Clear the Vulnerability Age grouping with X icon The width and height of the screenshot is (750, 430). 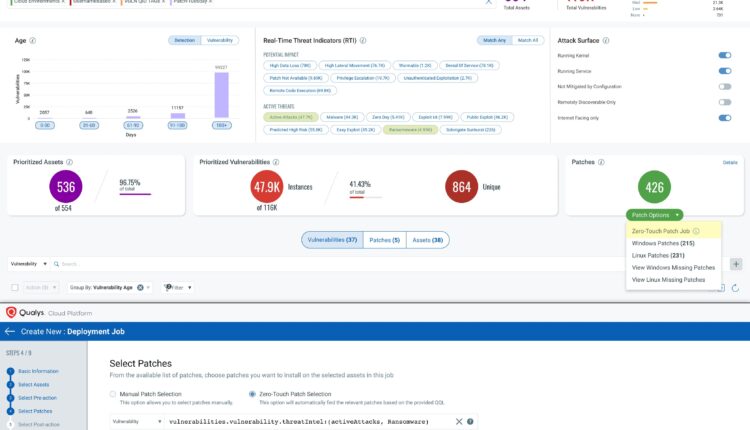[x=140, y=287]
